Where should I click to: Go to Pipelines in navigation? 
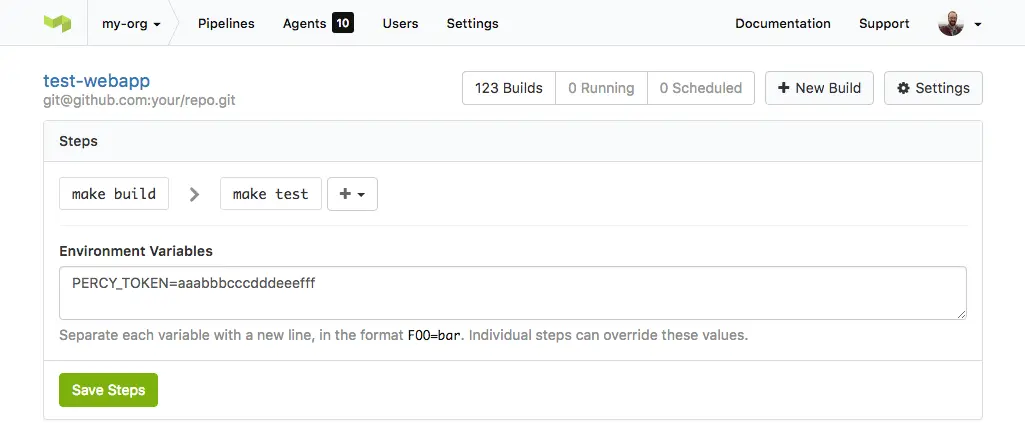pyautogui.click(x=226, y=24)
